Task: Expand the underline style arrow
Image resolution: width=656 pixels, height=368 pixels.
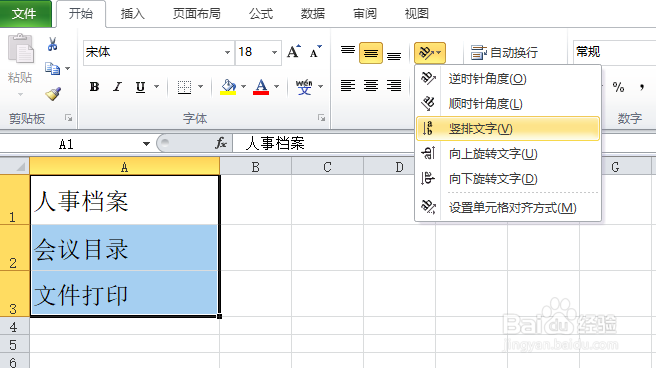Action: pos(156,87)
